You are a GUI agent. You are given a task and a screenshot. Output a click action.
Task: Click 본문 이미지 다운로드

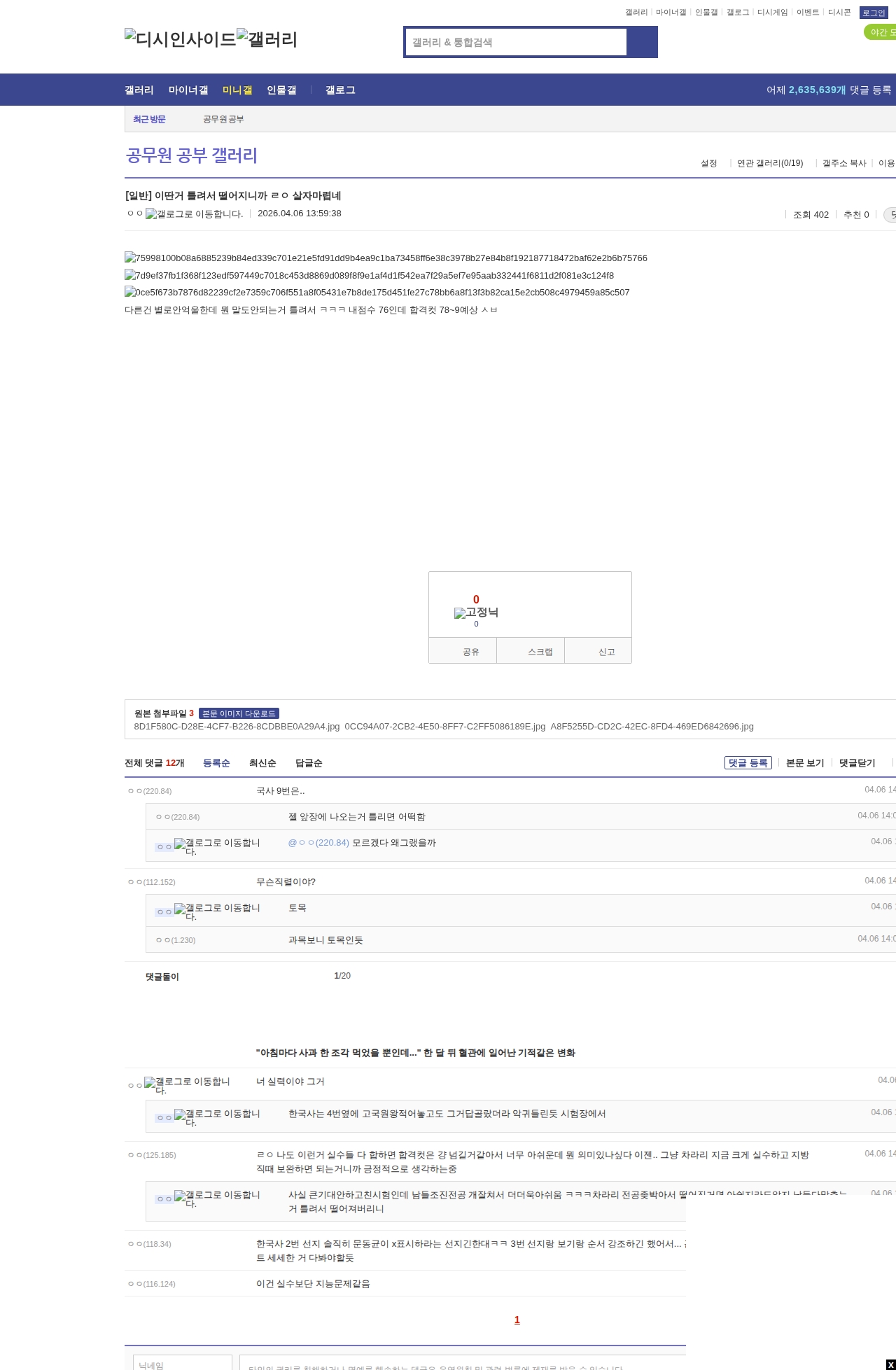pos(239,714)
